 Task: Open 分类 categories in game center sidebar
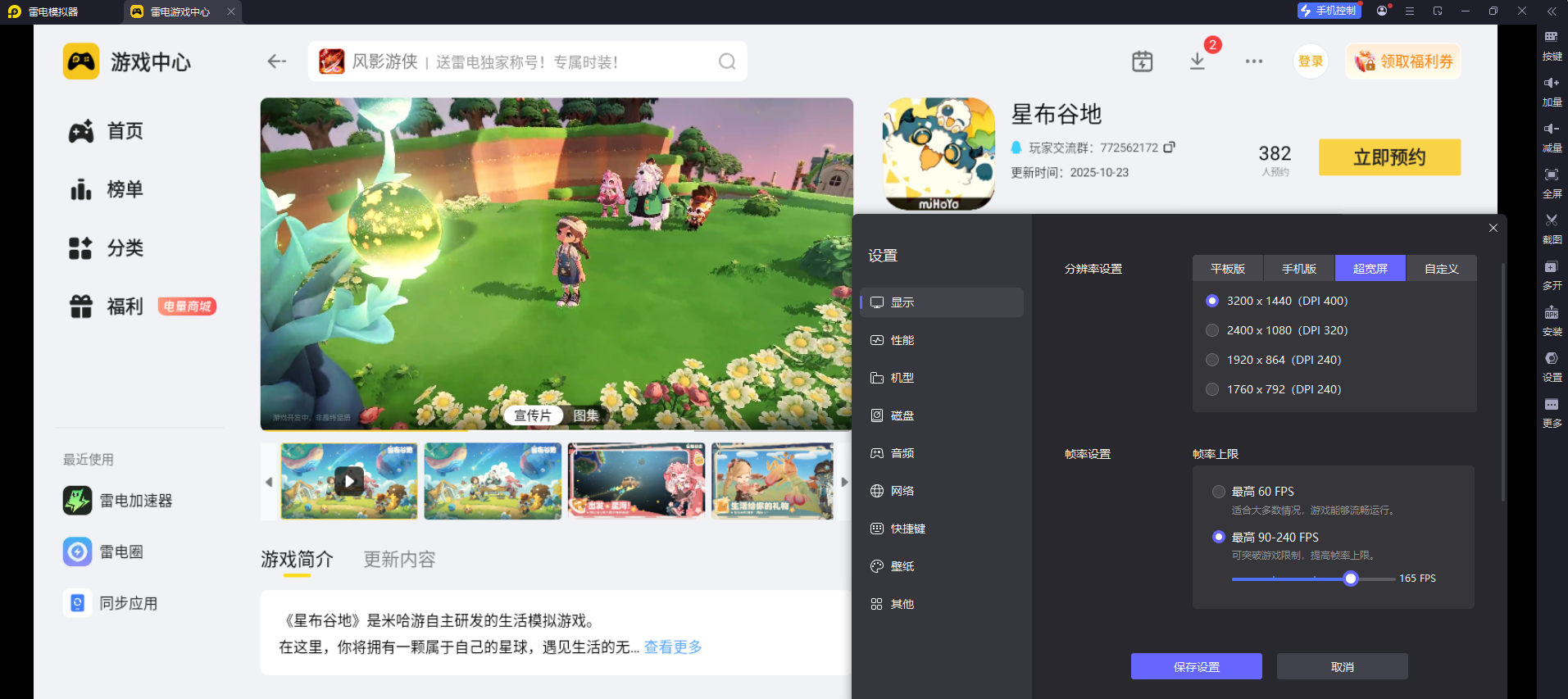(107, 248)
